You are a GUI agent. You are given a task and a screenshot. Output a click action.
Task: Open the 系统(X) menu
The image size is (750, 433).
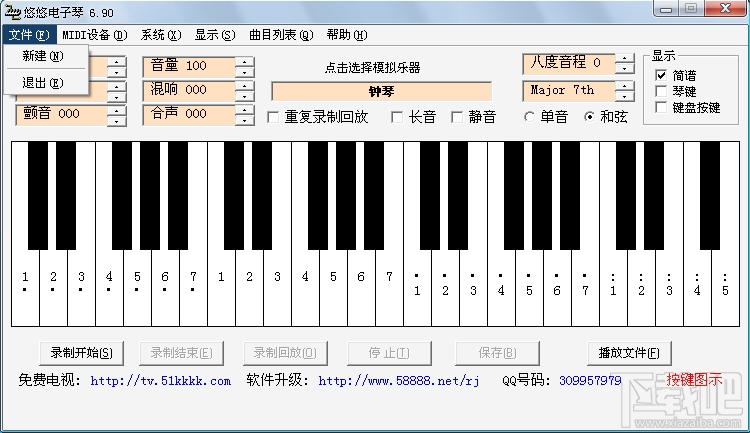point(161,35)
